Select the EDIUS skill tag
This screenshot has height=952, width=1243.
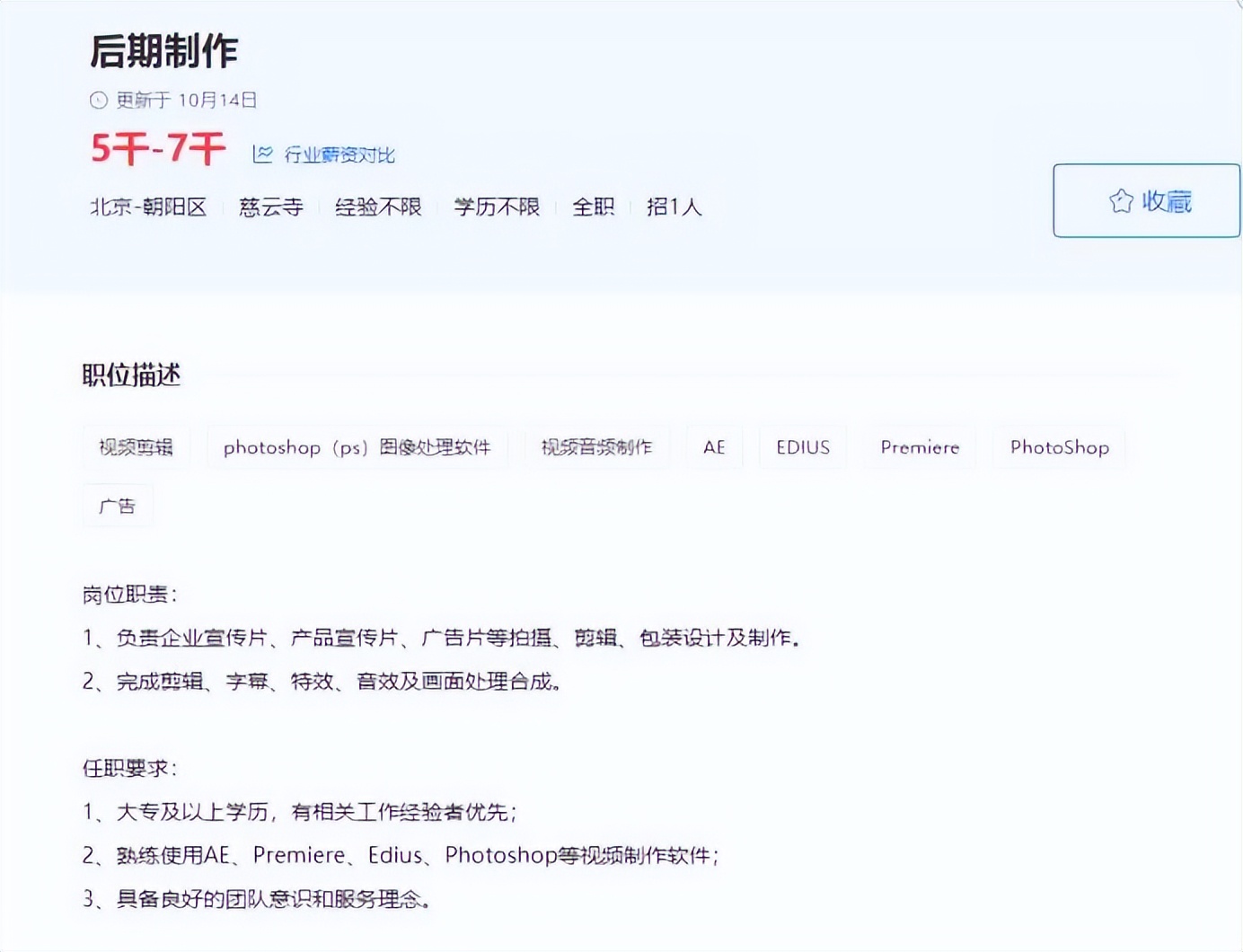coord(802,446)
